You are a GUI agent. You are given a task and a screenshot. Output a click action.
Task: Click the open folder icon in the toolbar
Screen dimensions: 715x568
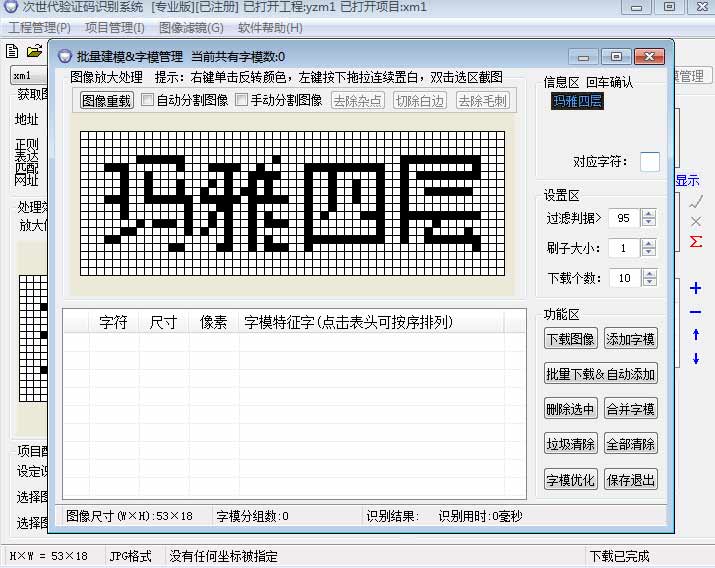pyautogui.click(x=34, y=51)
